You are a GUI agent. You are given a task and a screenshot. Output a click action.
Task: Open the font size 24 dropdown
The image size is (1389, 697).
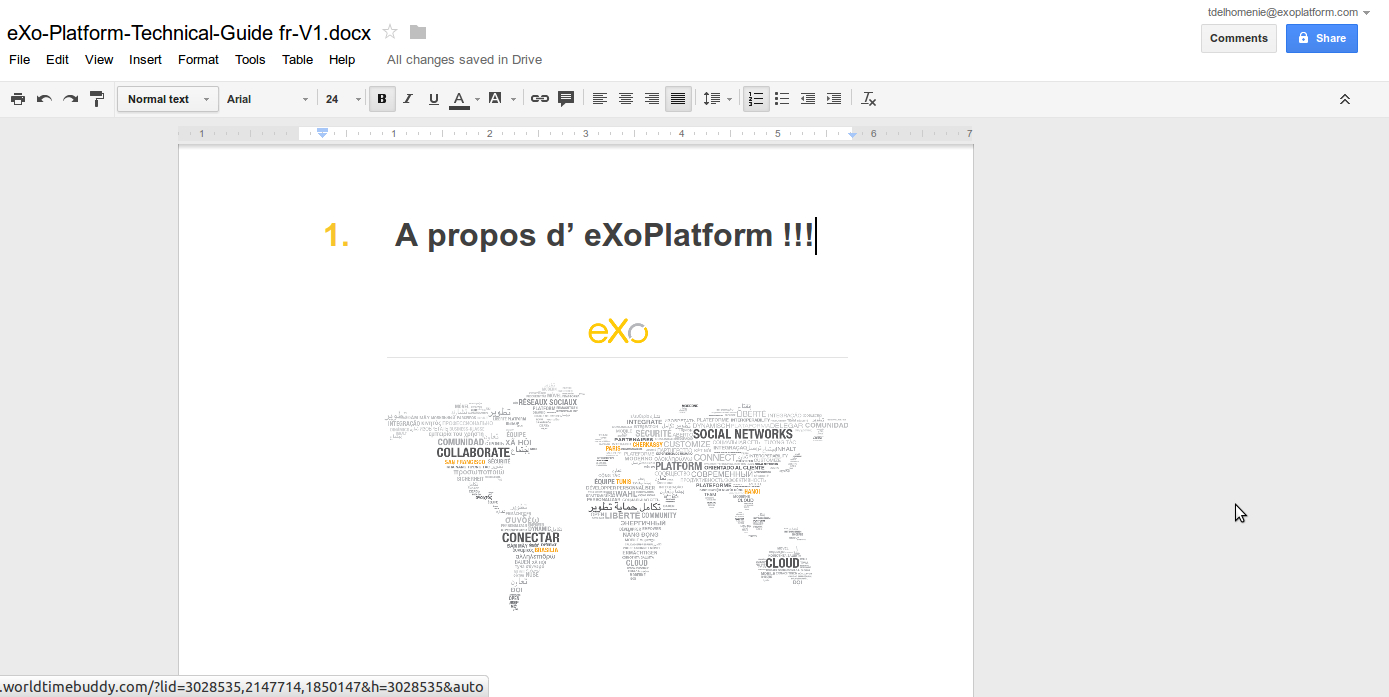(343, 99)
